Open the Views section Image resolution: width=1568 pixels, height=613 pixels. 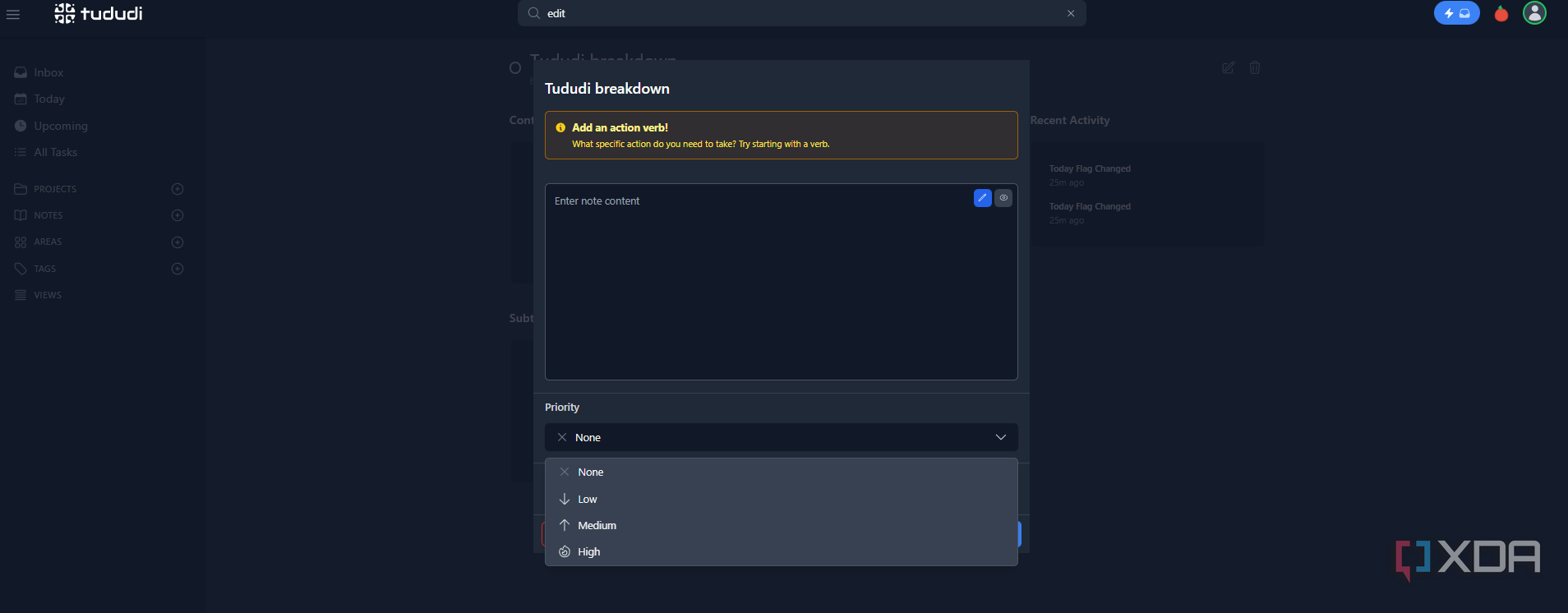pyautogui.click(x=48, y=295)
